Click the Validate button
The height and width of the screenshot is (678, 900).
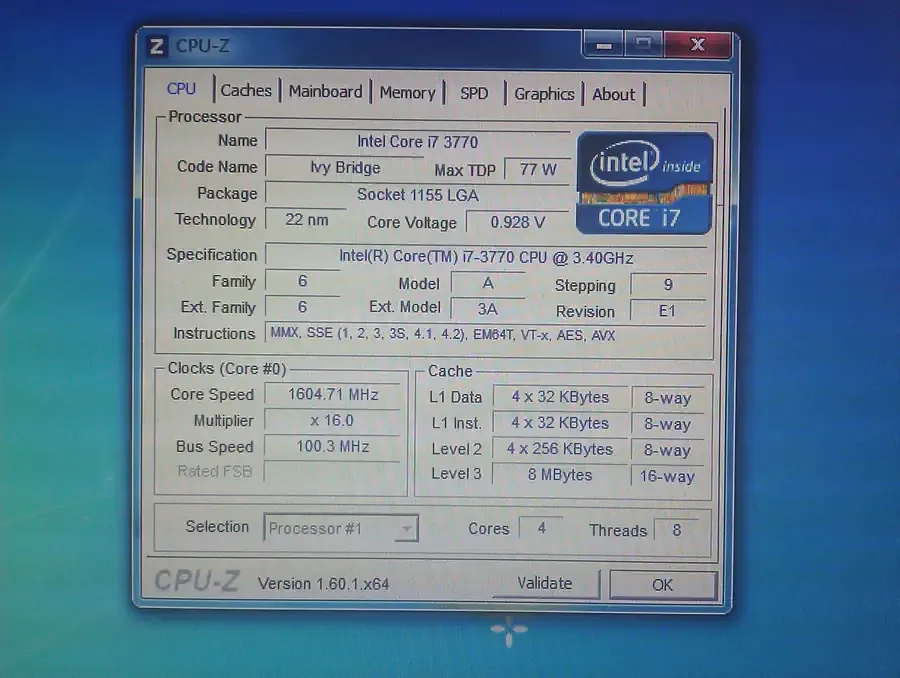point(545,583)
